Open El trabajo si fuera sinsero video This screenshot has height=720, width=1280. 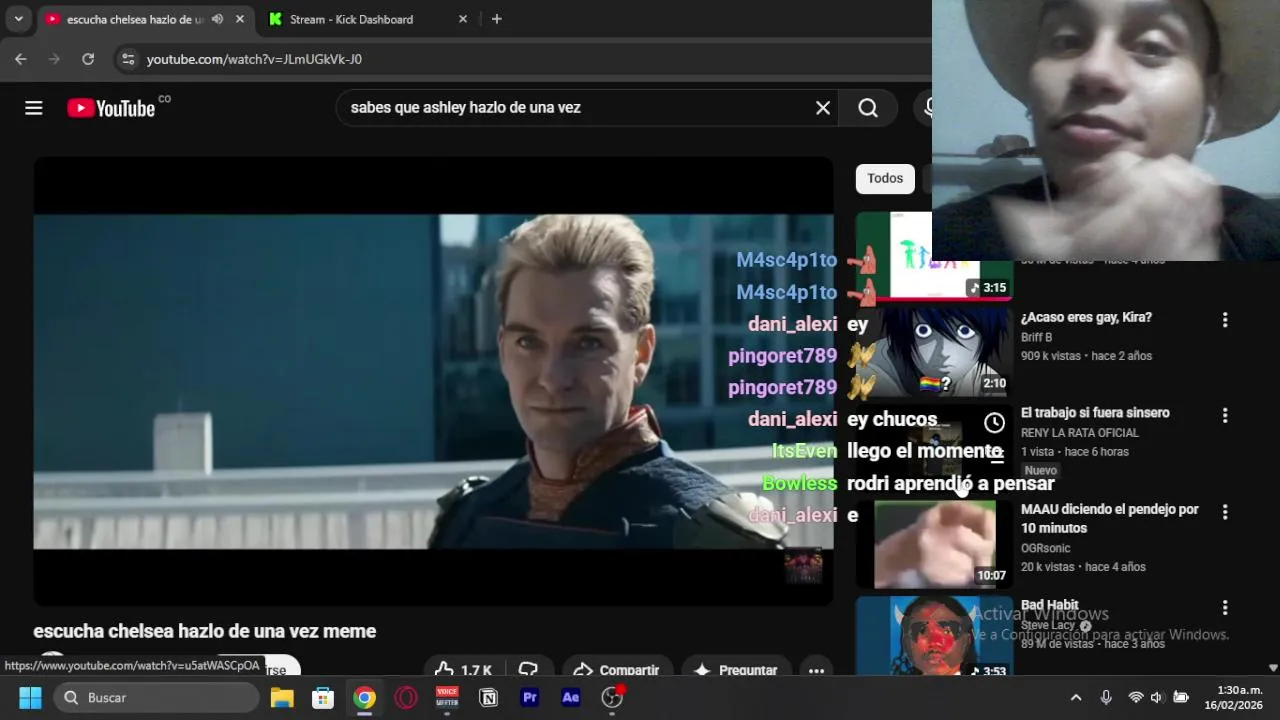(x=1095, y=413)
